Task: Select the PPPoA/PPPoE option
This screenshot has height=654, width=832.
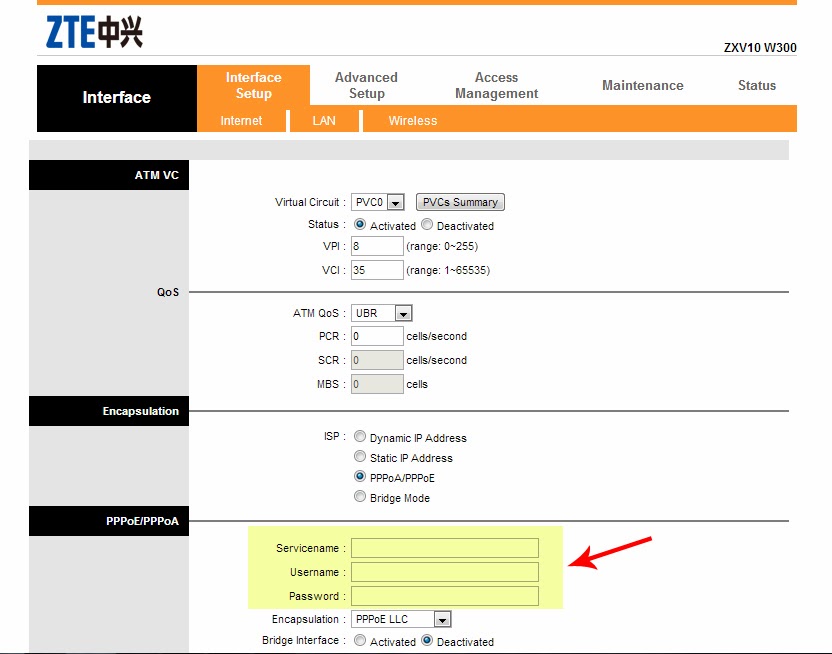Action: pyautogui.click(x=359, y=477)
